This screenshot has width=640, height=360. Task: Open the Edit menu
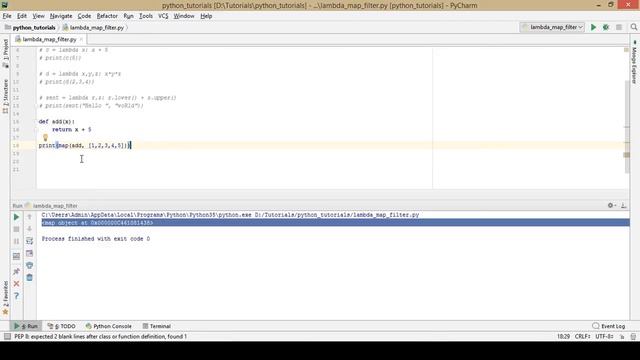[x=22, y=16]
